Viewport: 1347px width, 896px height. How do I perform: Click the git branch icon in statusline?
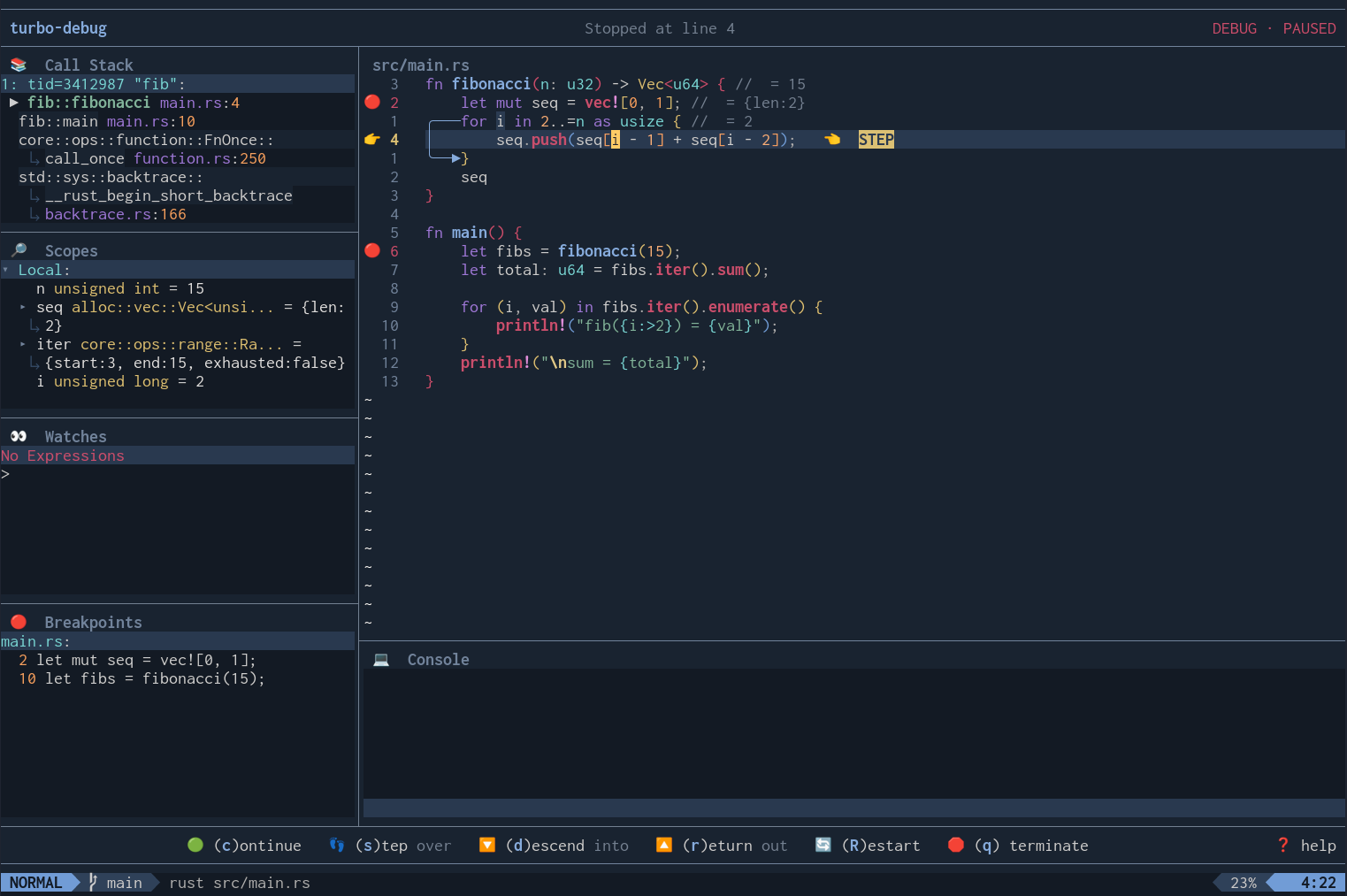pos(93,882)
